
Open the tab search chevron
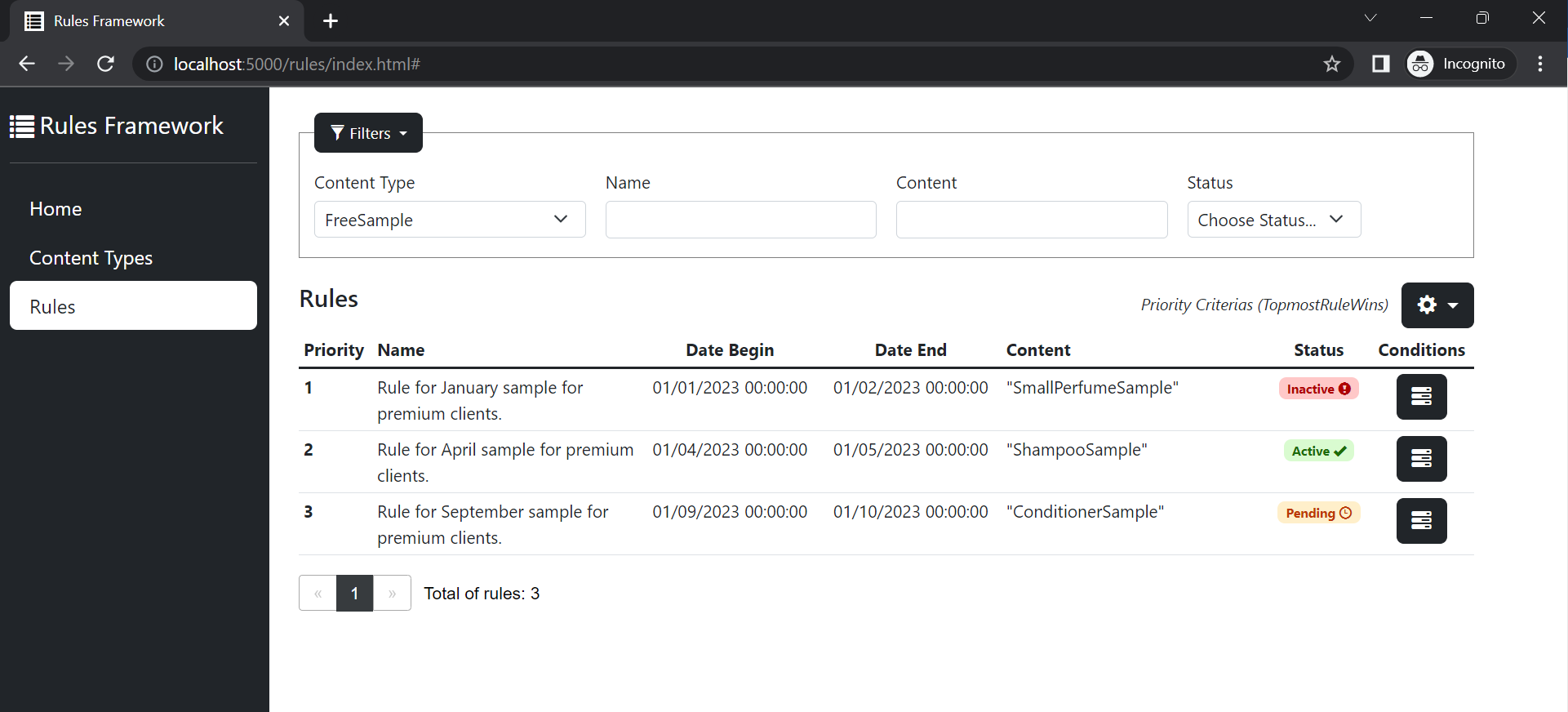point(1370,18)
